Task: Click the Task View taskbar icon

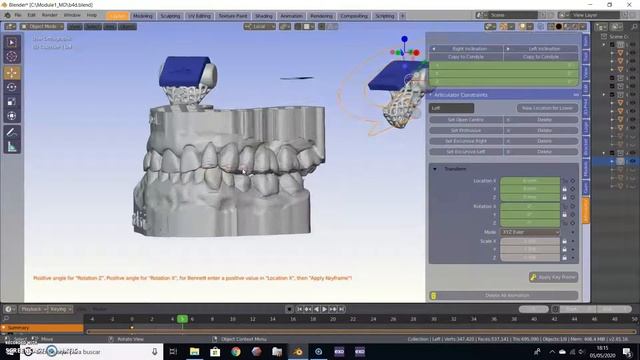Action: pos(173,351)
